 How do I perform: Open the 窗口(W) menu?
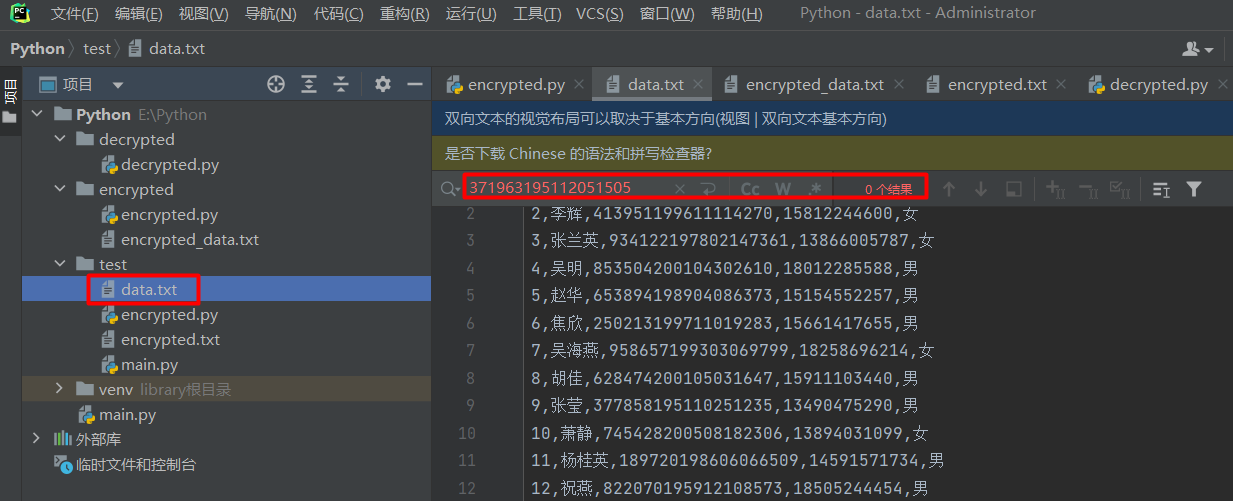pyautogui.click(x=667, y=14)
